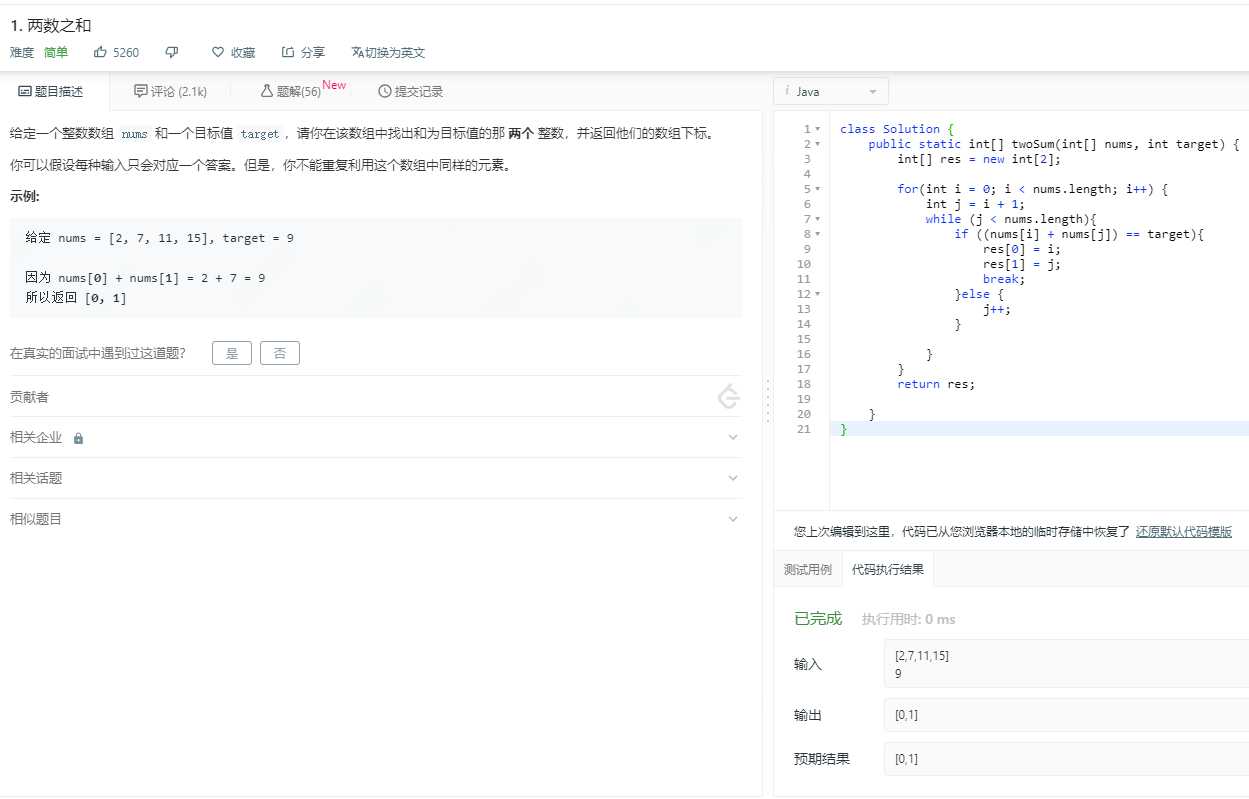Open the 题解(56) tab

click(291, 91)
